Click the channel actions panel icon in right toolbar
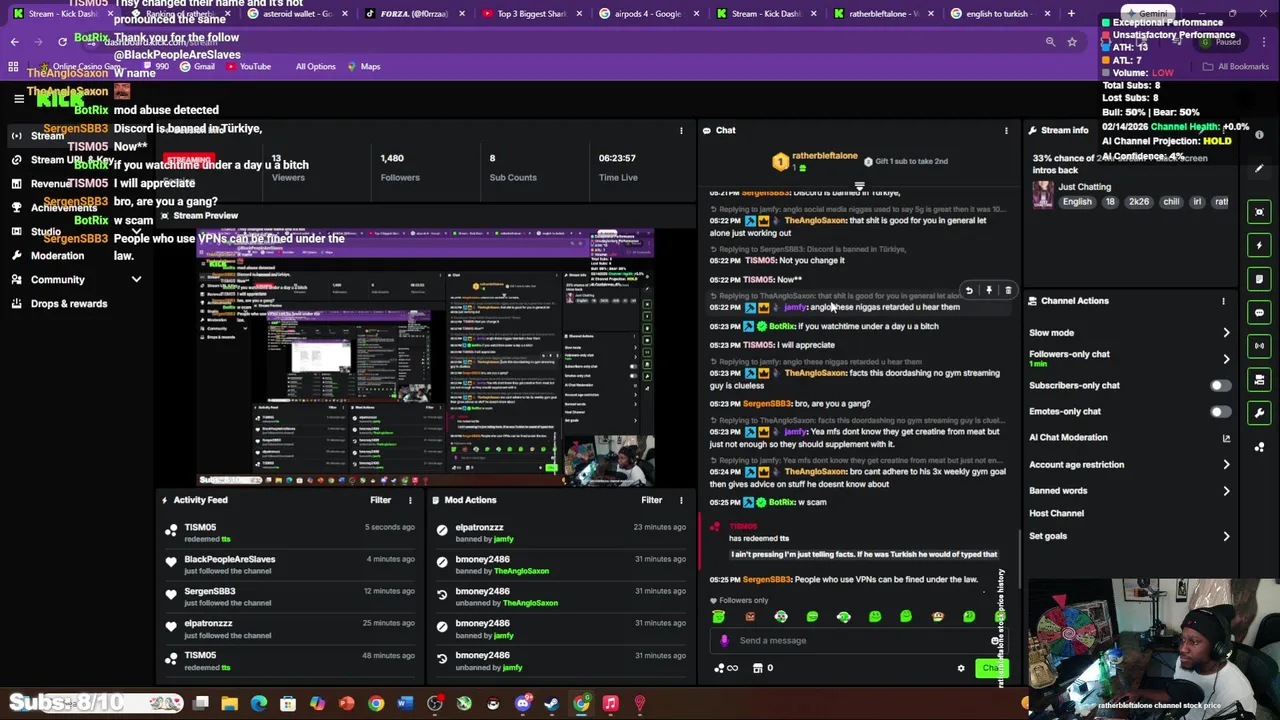1280x720 pixels. click(1259, 380)
